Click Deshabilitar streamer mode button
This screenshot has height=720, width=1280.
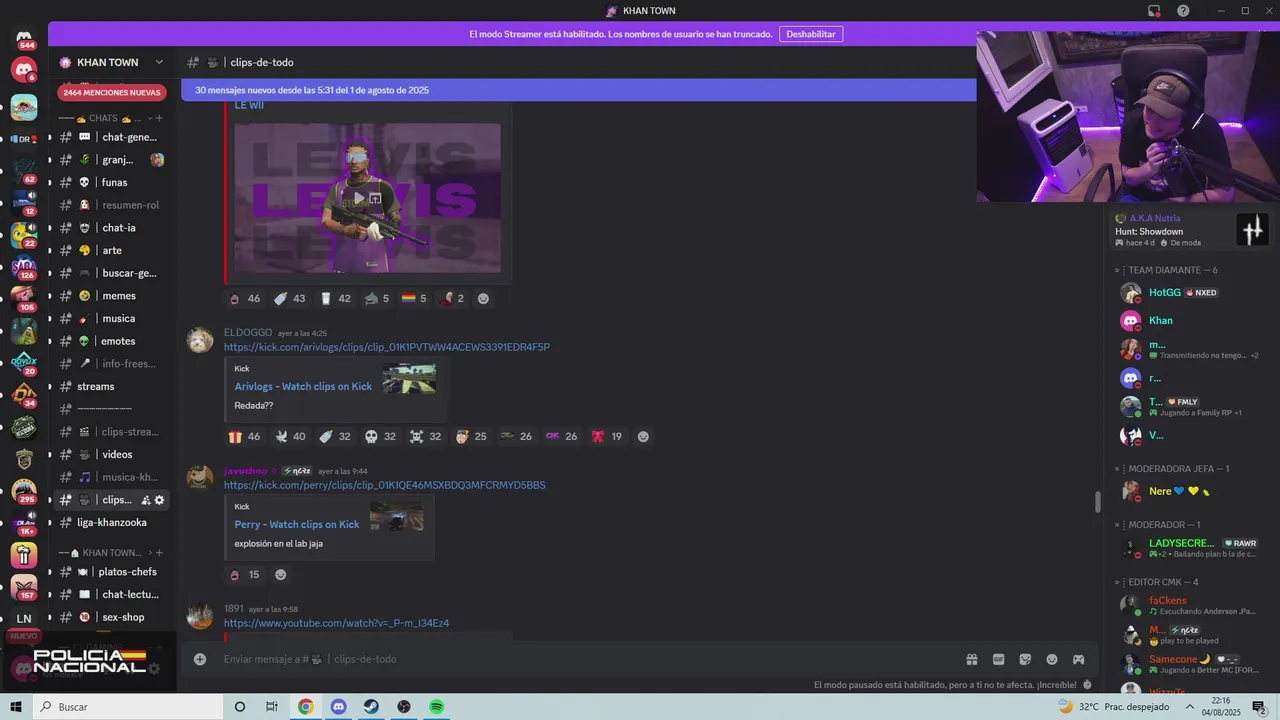tap(811, 34)
